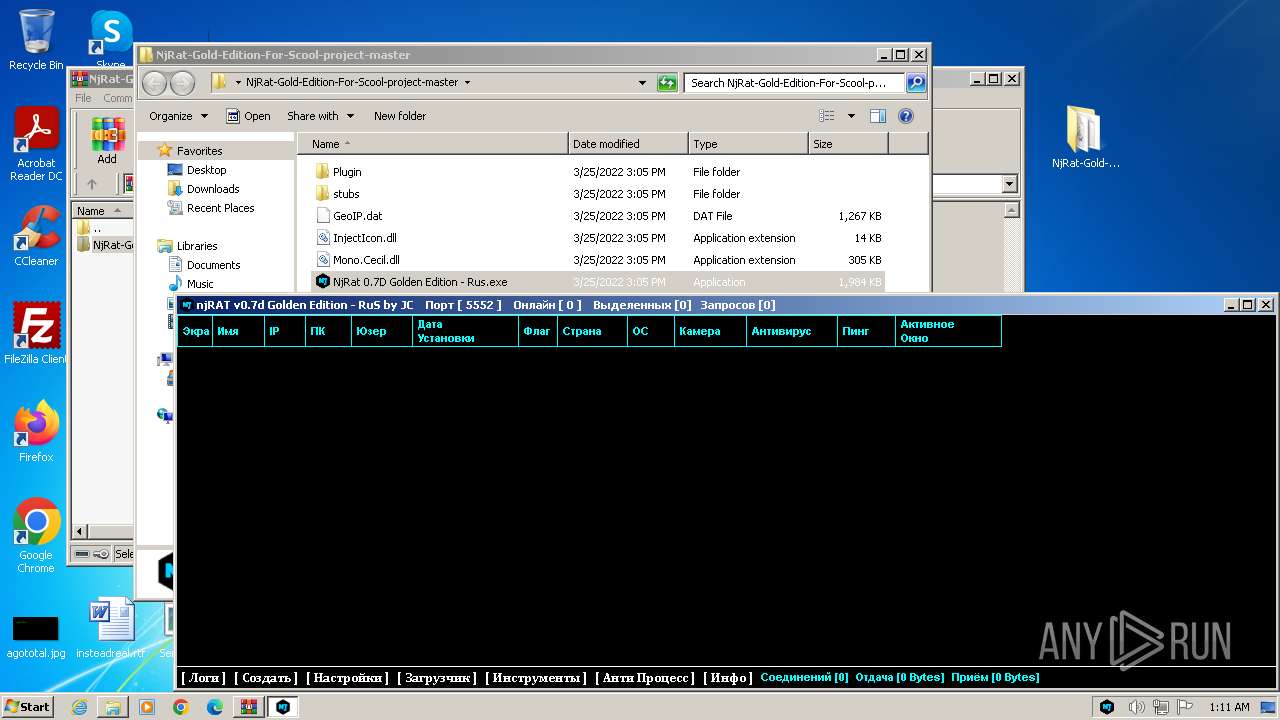Open the Инструменты tab
The width and height of the screenshot is (1280, 720).
coord(536,678)
